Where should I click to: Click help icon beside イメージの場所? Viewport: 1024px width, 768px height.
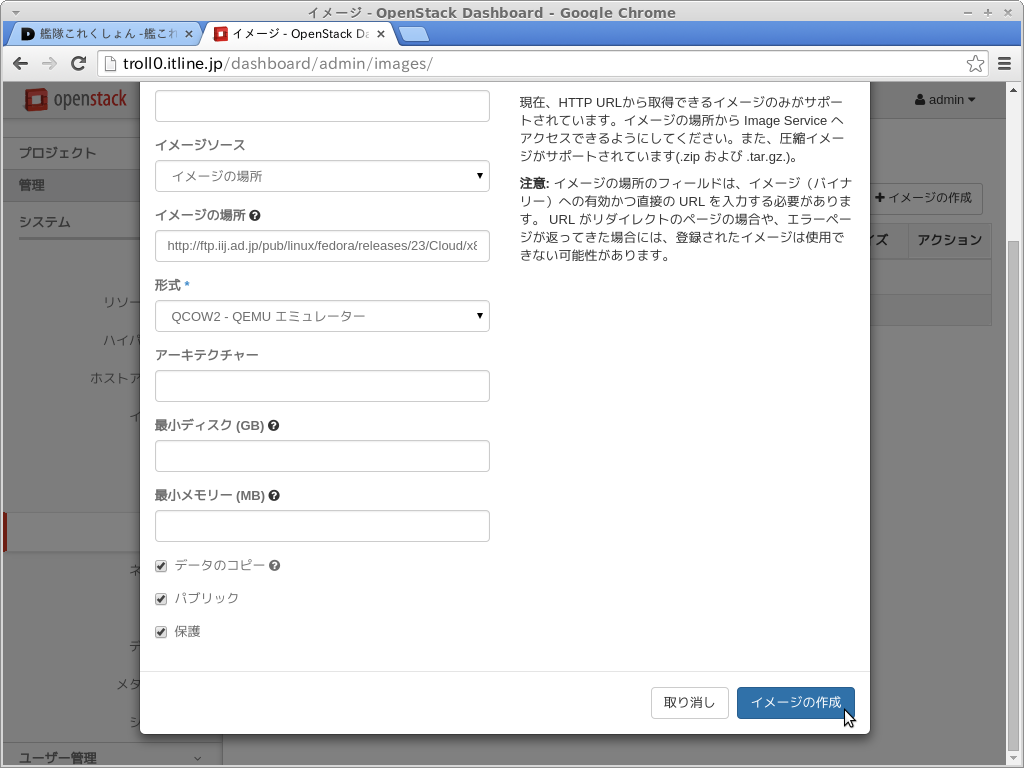255,215
